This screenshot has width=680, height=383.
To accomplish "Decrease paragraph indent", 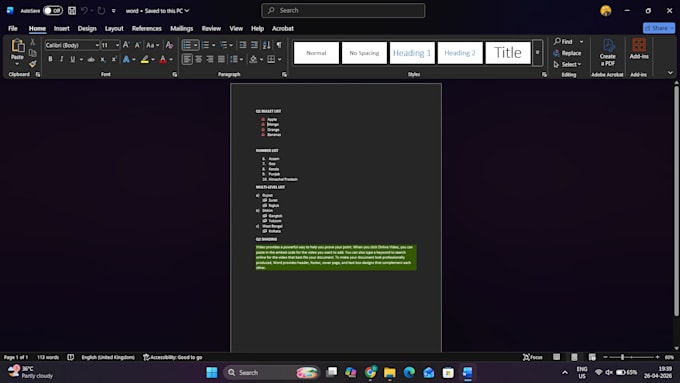I will point(243,45).
